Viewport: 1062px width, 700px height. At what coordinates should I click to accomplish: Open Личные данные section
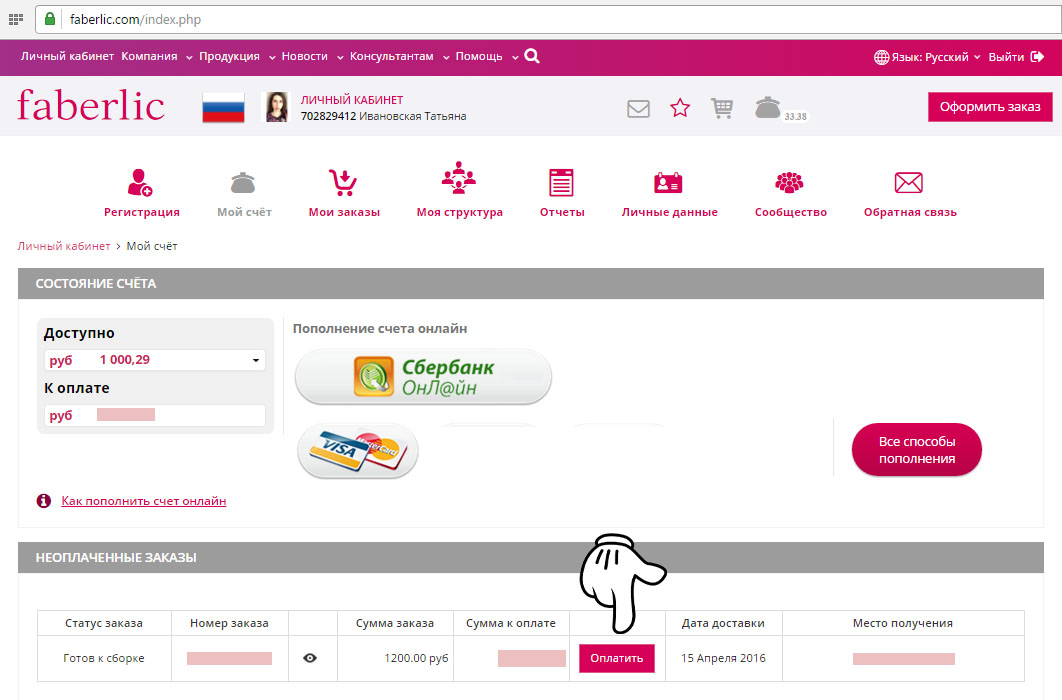click(669, 194)
